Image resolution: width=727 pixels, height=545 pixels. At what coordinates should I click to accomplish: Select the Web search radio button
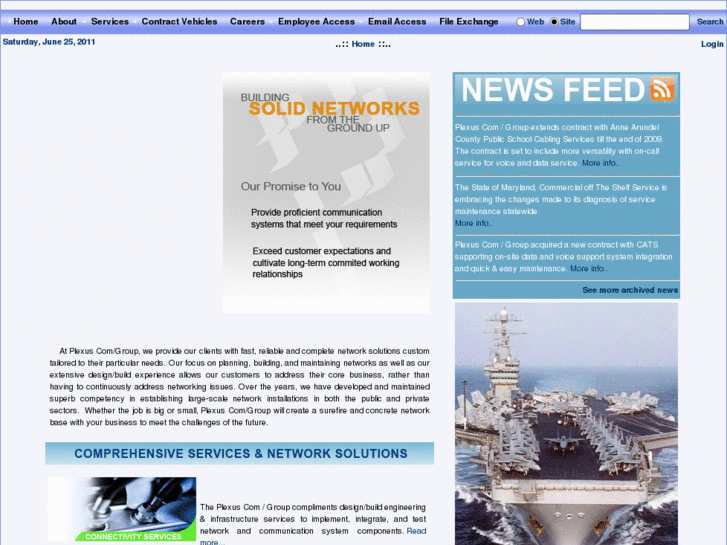coord(521,22)
